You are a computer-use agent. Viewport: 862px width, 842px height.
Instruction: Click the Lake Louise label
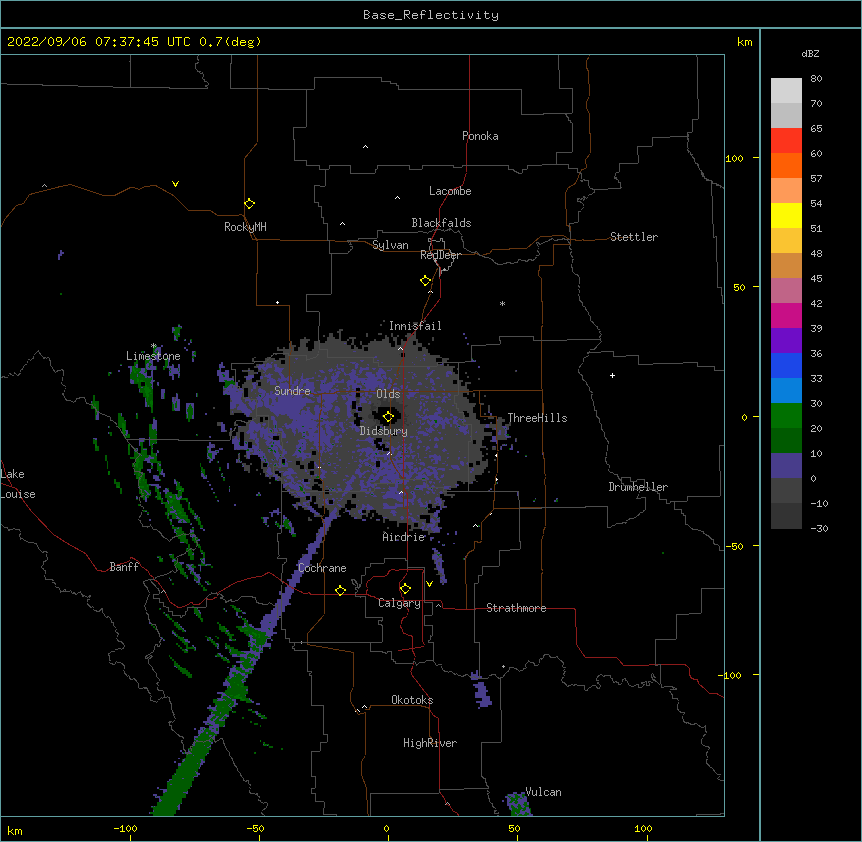(18, 484)
